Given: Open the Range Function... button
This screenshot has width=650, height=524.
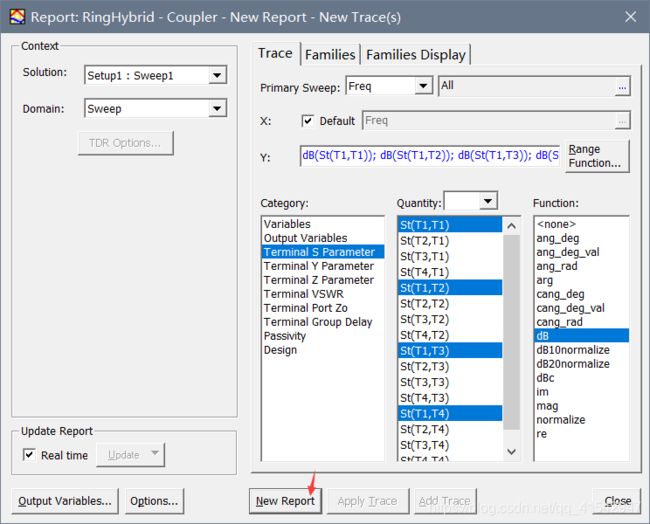Looking at the screenshot, I should pyautogui.click(x=597, y=156).
